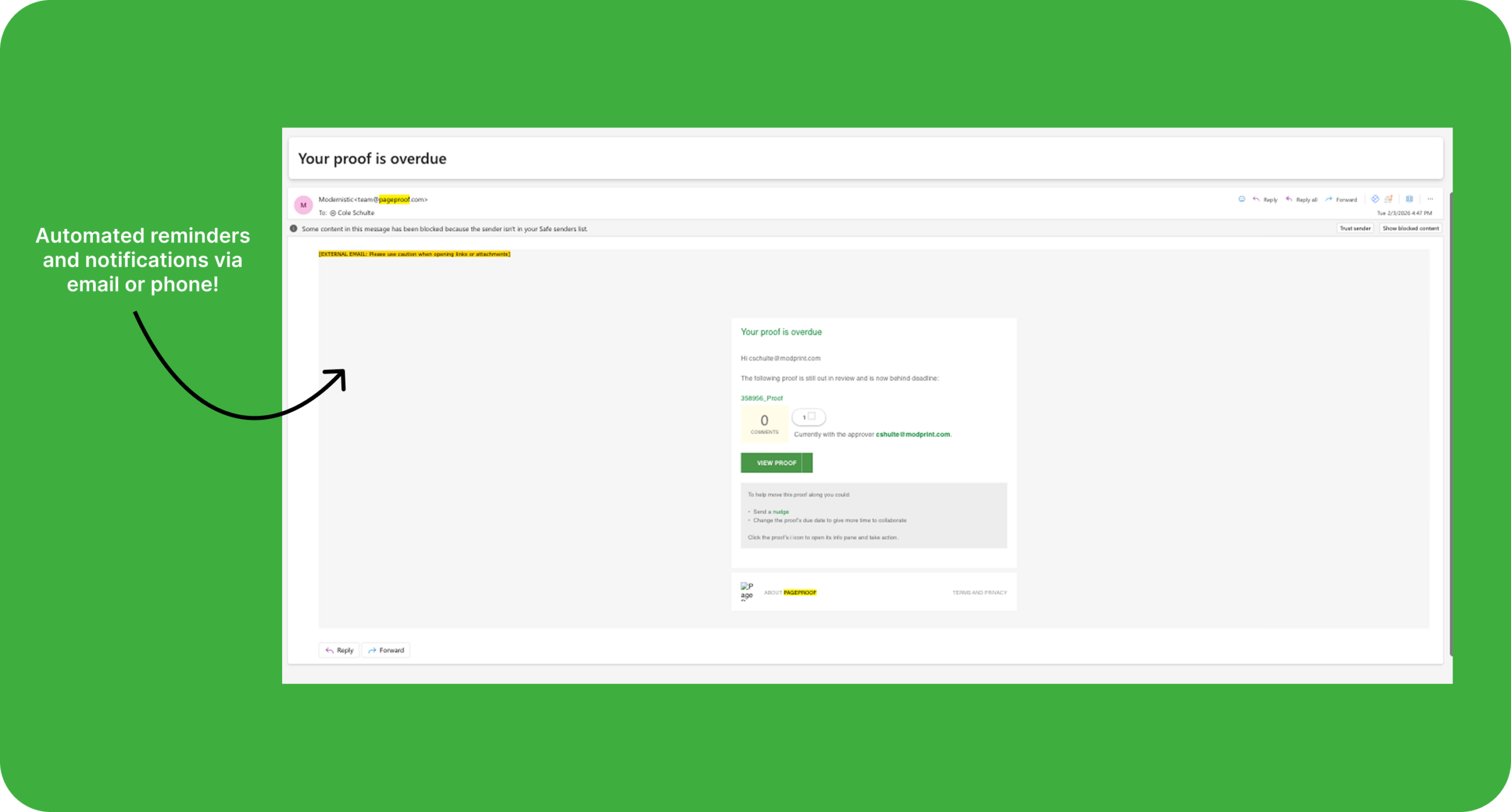Click the sender avatar with letter M
This screenshot has height=812, width=1511.
[x=303, y=205]
